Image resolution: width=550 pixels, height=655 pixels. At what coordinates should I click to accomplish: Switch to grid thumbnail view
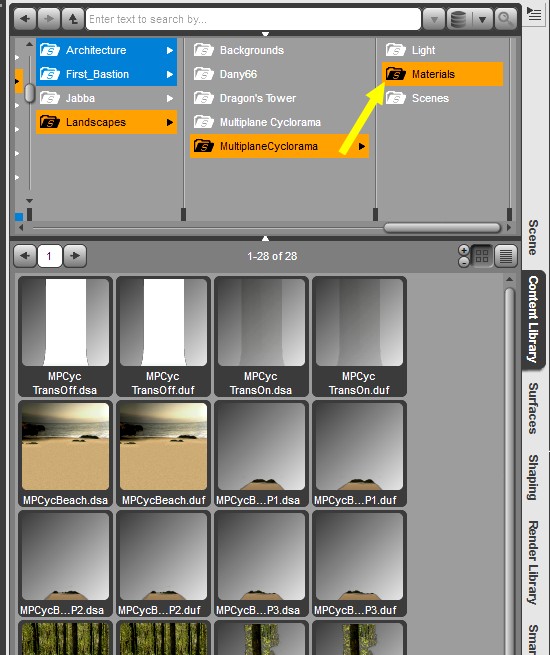pos(482,256)
